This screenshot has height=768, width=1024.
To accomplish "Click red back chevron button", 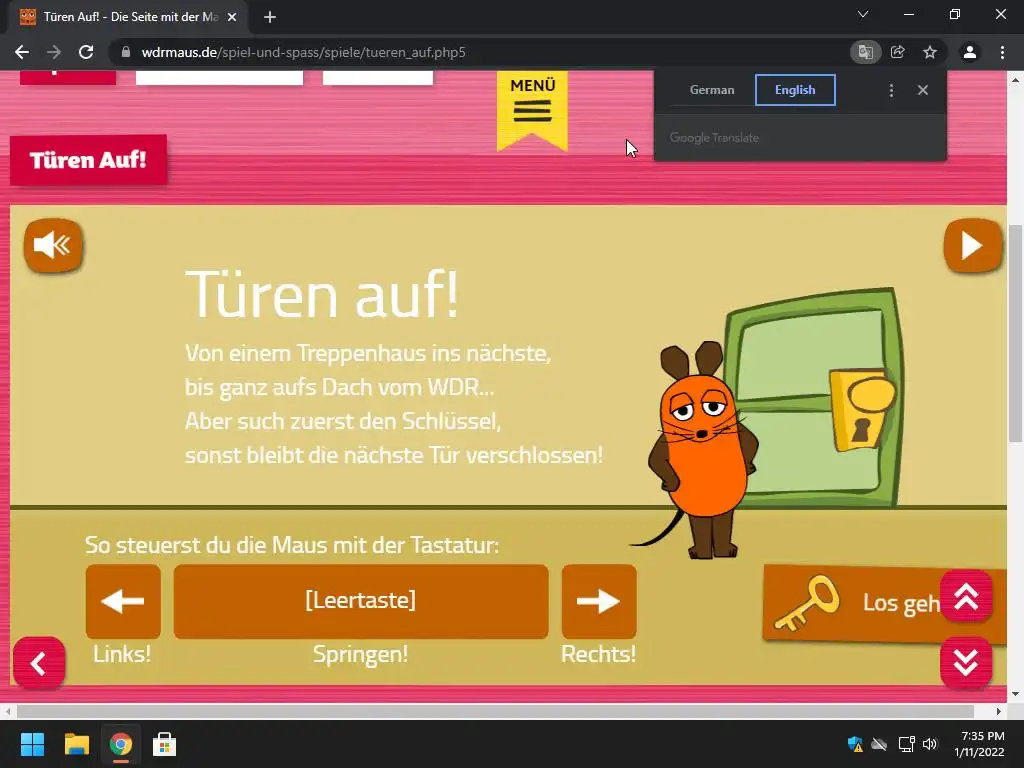I will pos(39,664).
